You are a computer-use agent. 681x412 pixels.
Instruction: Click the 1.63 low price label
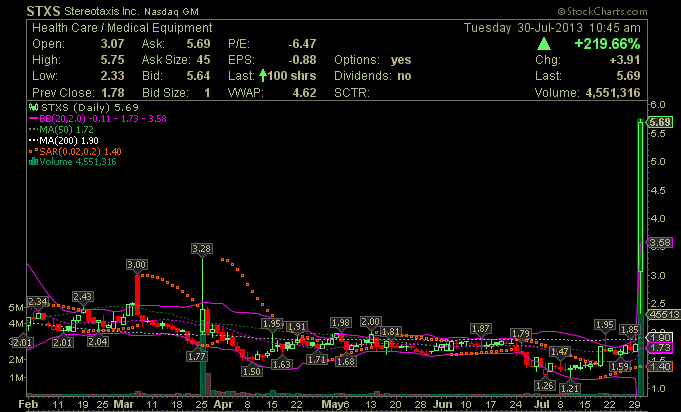(x=281, y=364)
